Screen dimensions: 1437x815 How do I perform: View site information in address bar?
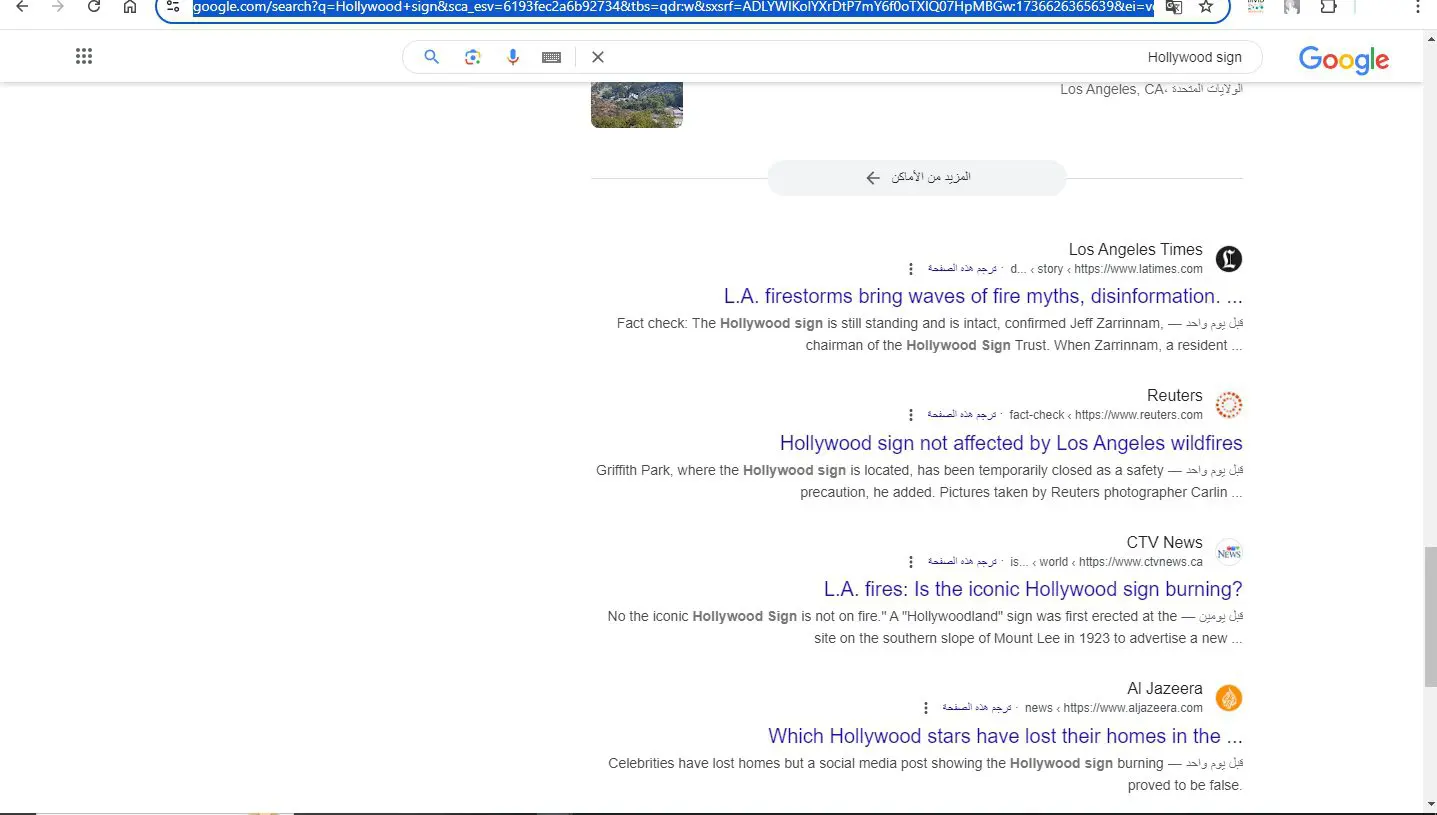click(173, 7)
